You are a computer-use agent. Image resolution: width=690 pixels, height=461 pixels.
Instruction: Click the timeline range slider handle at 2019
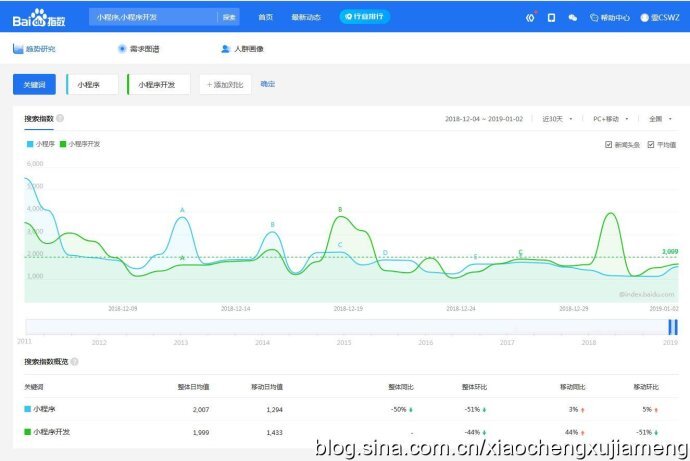(x=673, y=327)
